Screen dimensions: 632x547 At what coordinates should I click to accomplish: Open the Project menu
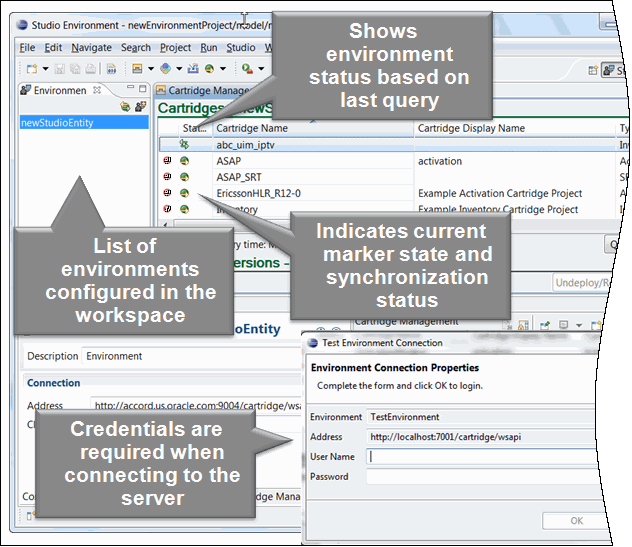[175, 48]
